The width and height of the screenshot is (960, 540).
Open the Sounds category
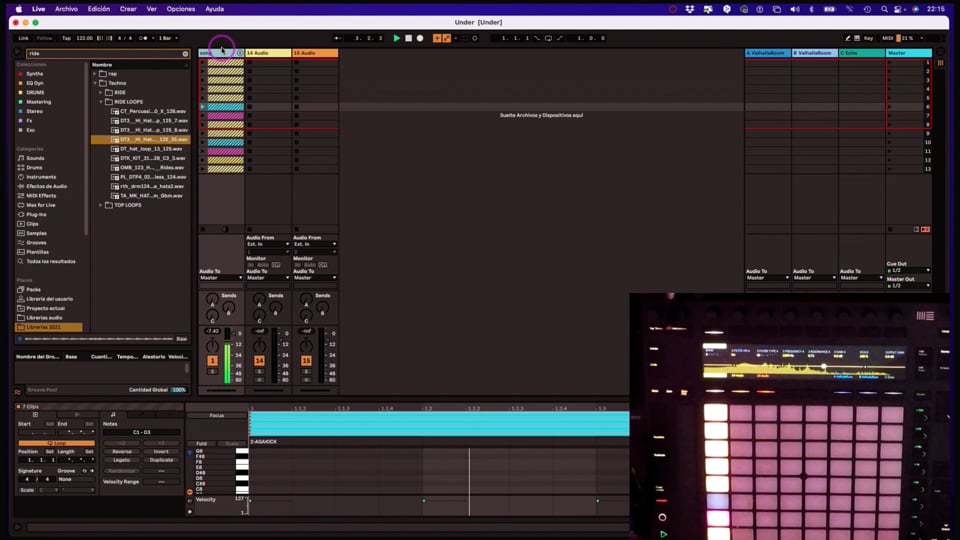(35, 158)
